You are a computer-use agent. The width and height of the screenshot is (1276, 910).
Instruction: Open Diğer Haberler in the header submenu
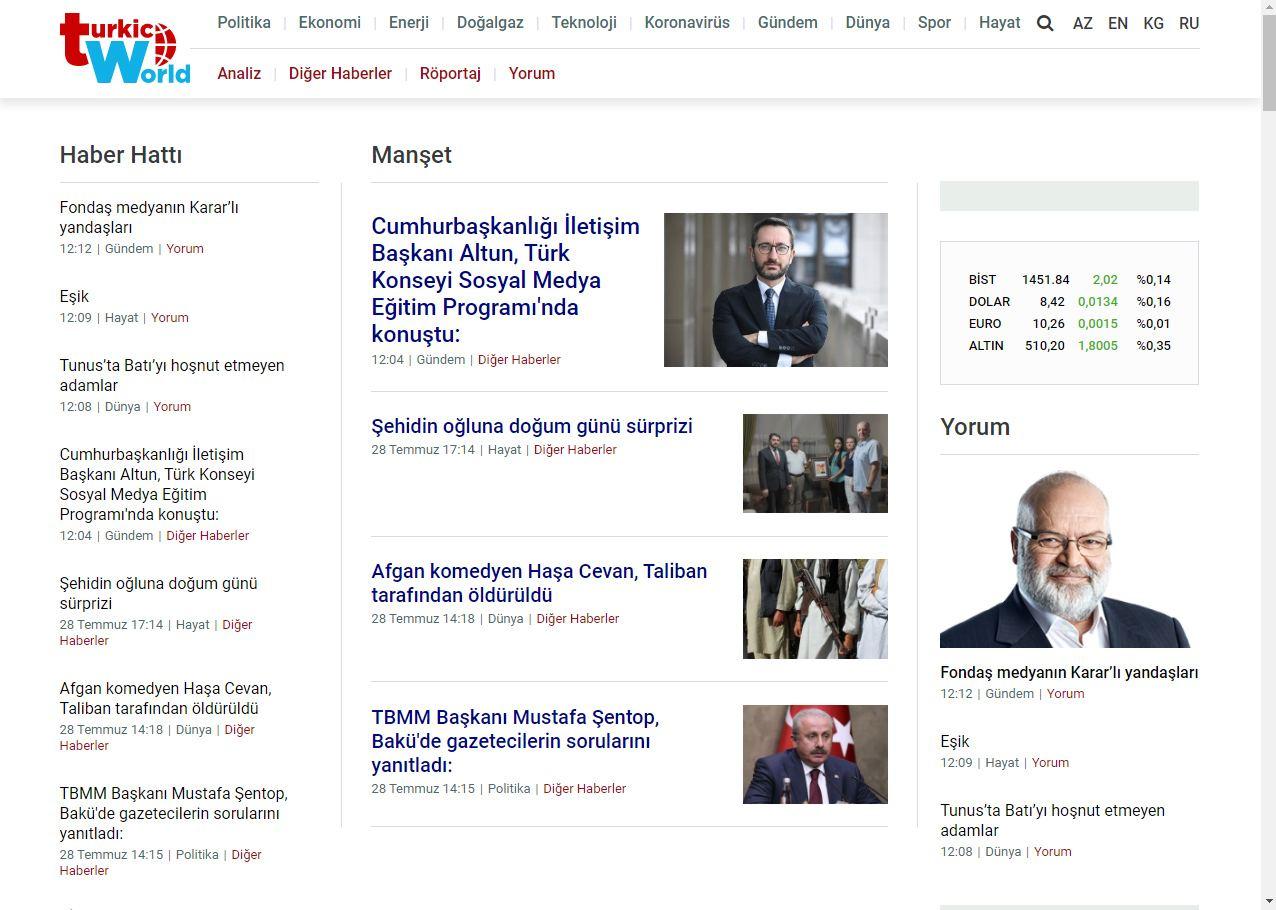[340, 73]
